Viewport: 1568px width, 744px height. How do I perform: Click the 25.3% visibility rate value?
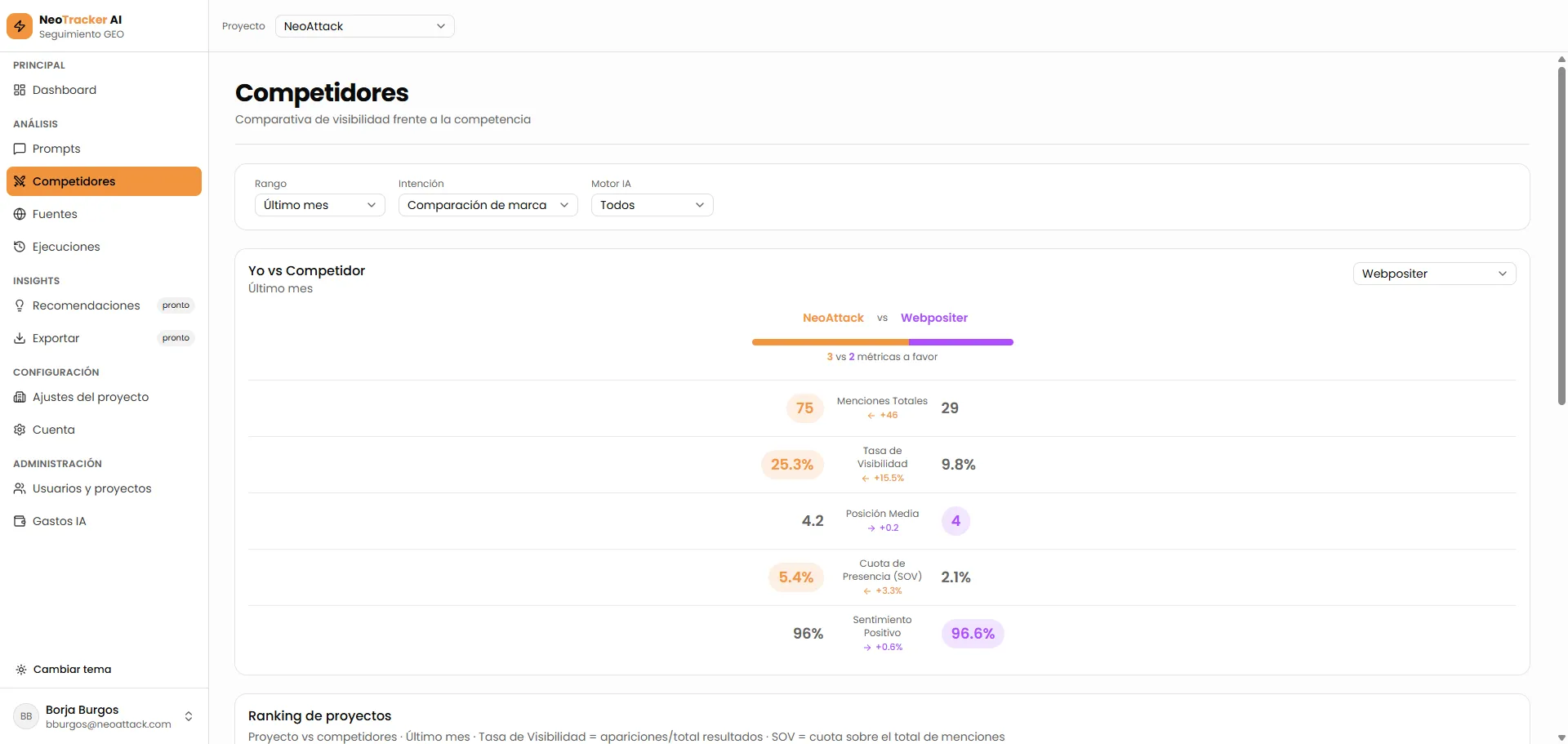pyautogui.click(x=792, y=465)
